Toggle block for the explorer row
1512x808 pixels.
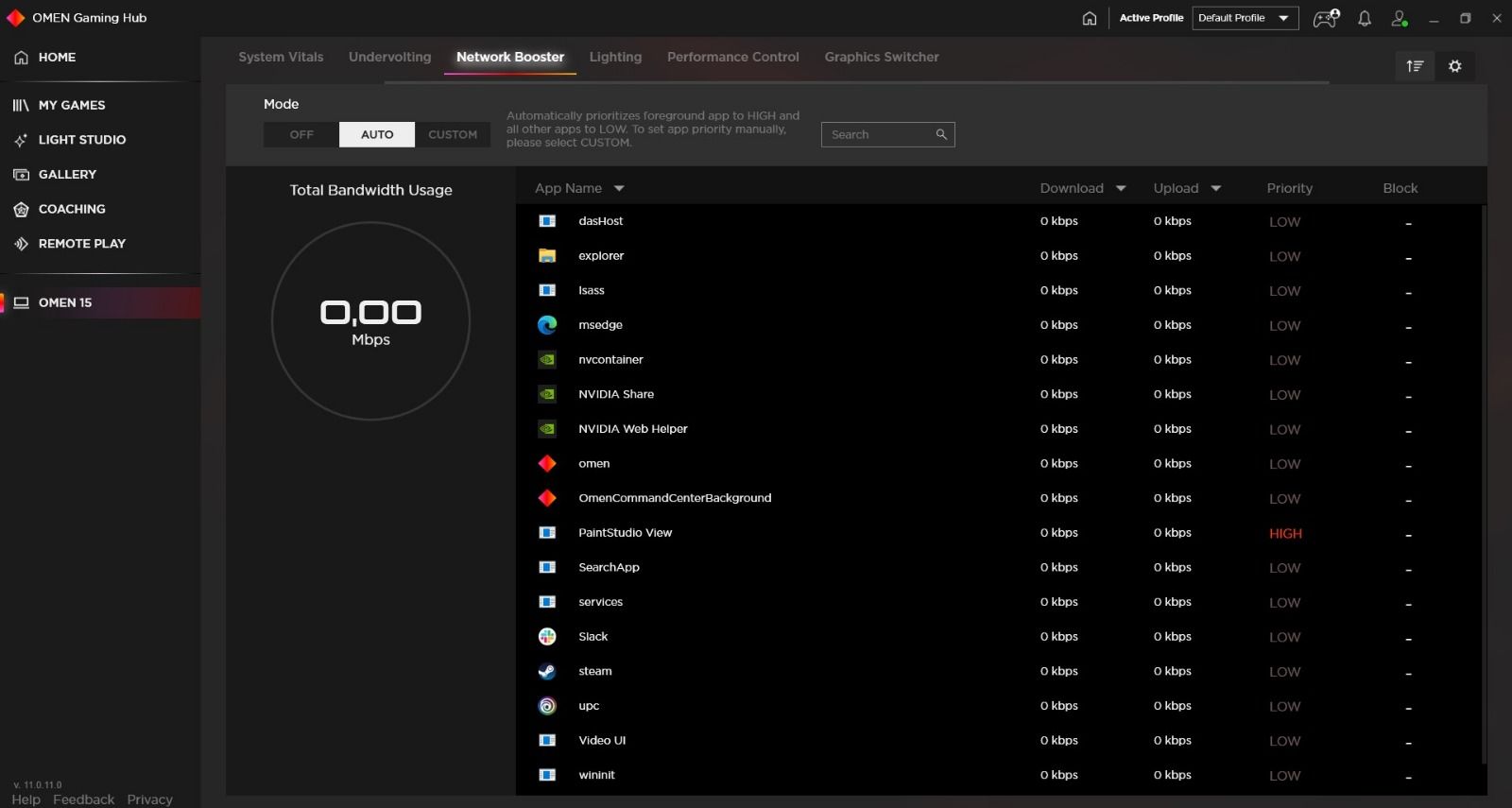(x=1408, y=258)
